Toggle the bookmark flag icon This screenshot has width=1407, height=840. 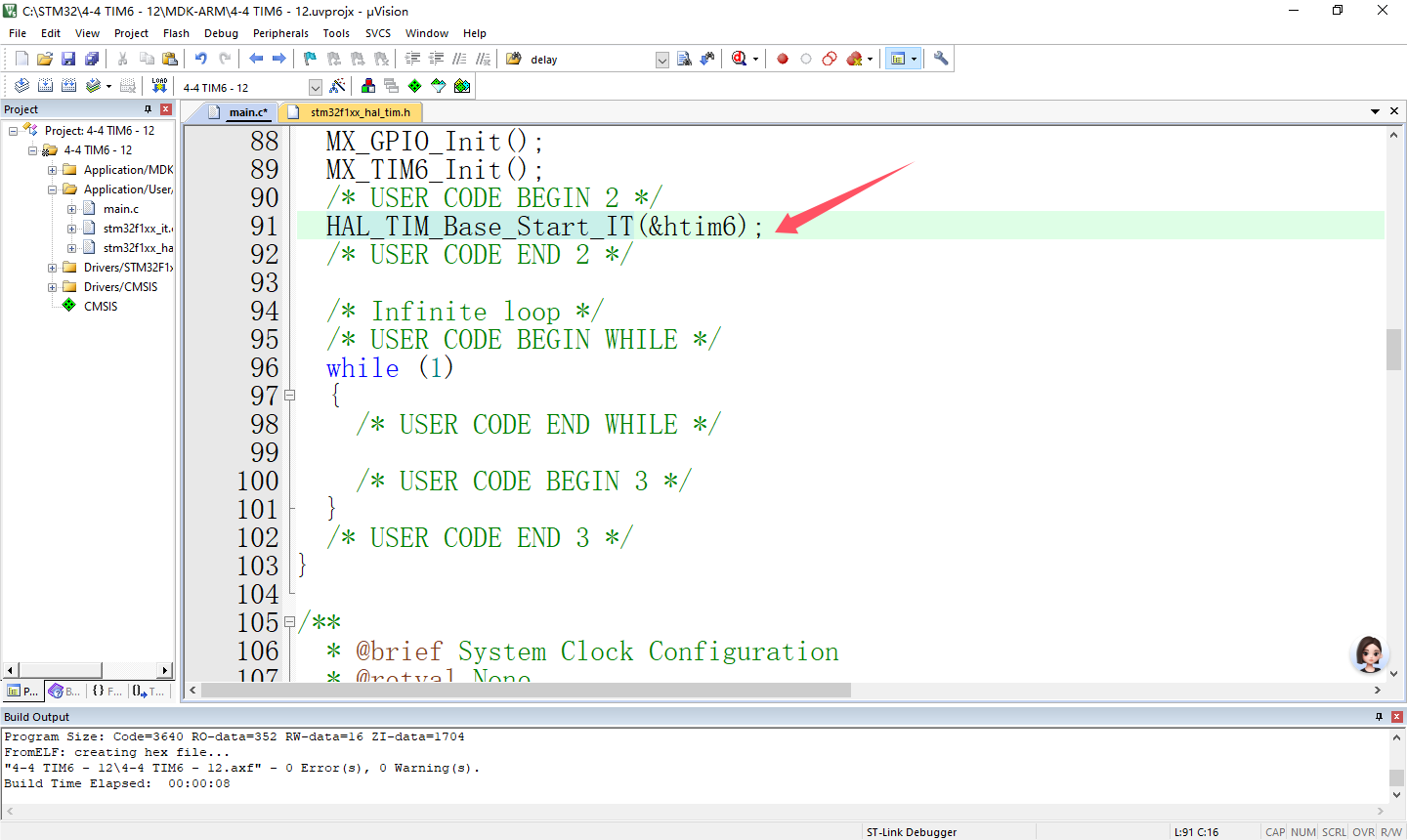(310, 59)
